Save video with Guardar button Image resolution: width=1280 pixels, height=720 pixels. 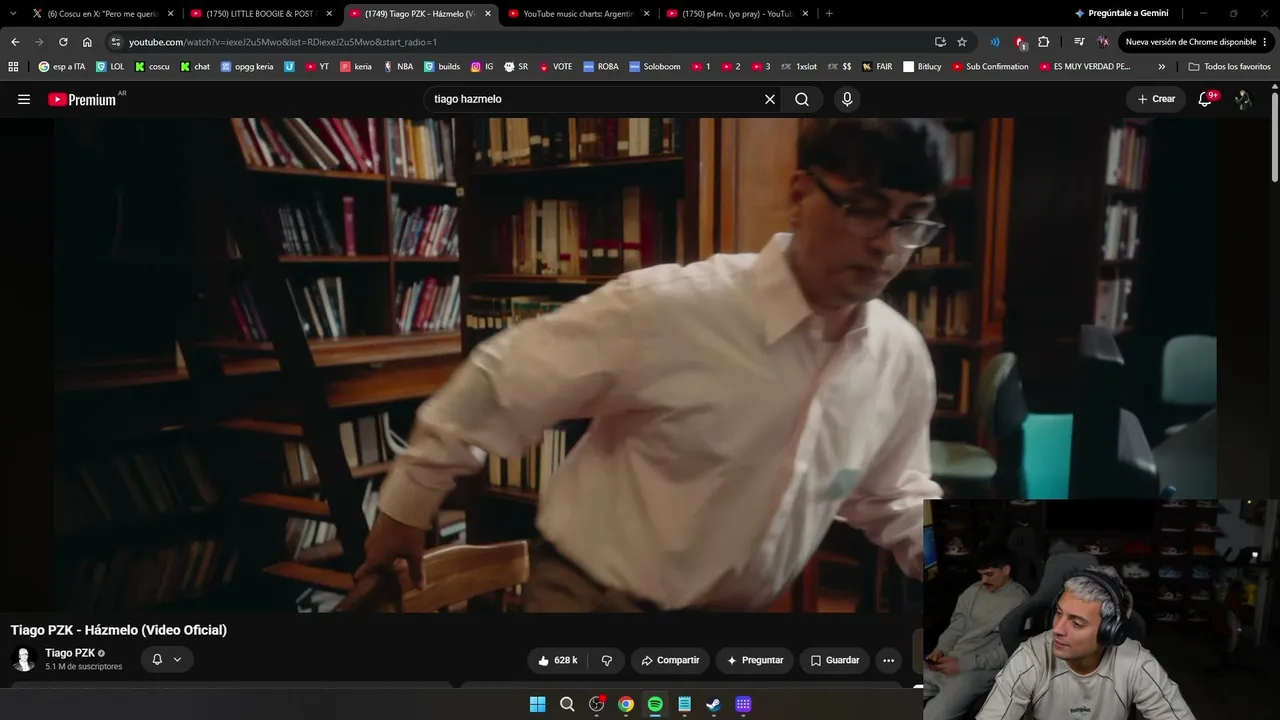(x=834, y=660)
